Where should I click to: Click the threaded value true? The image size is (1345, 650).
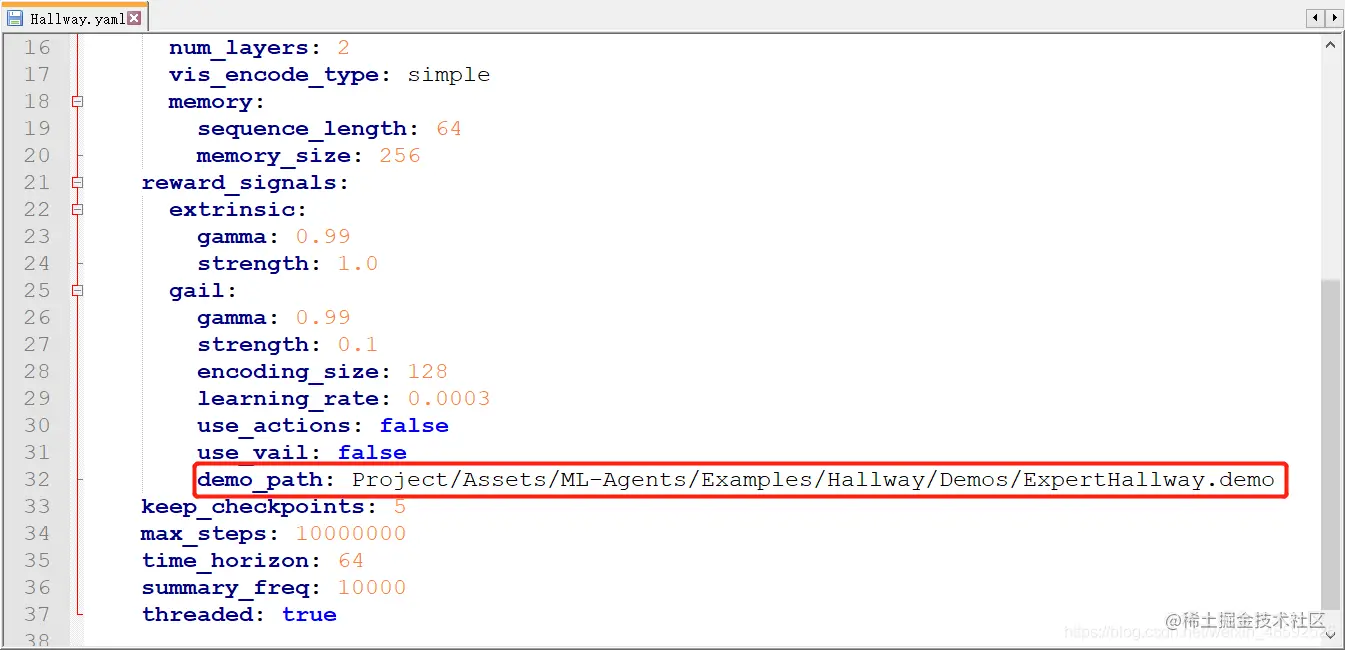click(309, 615)
